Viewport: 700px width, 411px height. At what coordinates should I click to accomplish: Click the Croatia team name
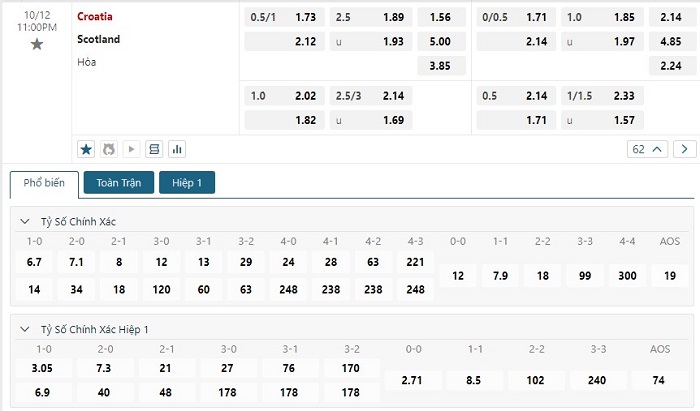(95, 17)
